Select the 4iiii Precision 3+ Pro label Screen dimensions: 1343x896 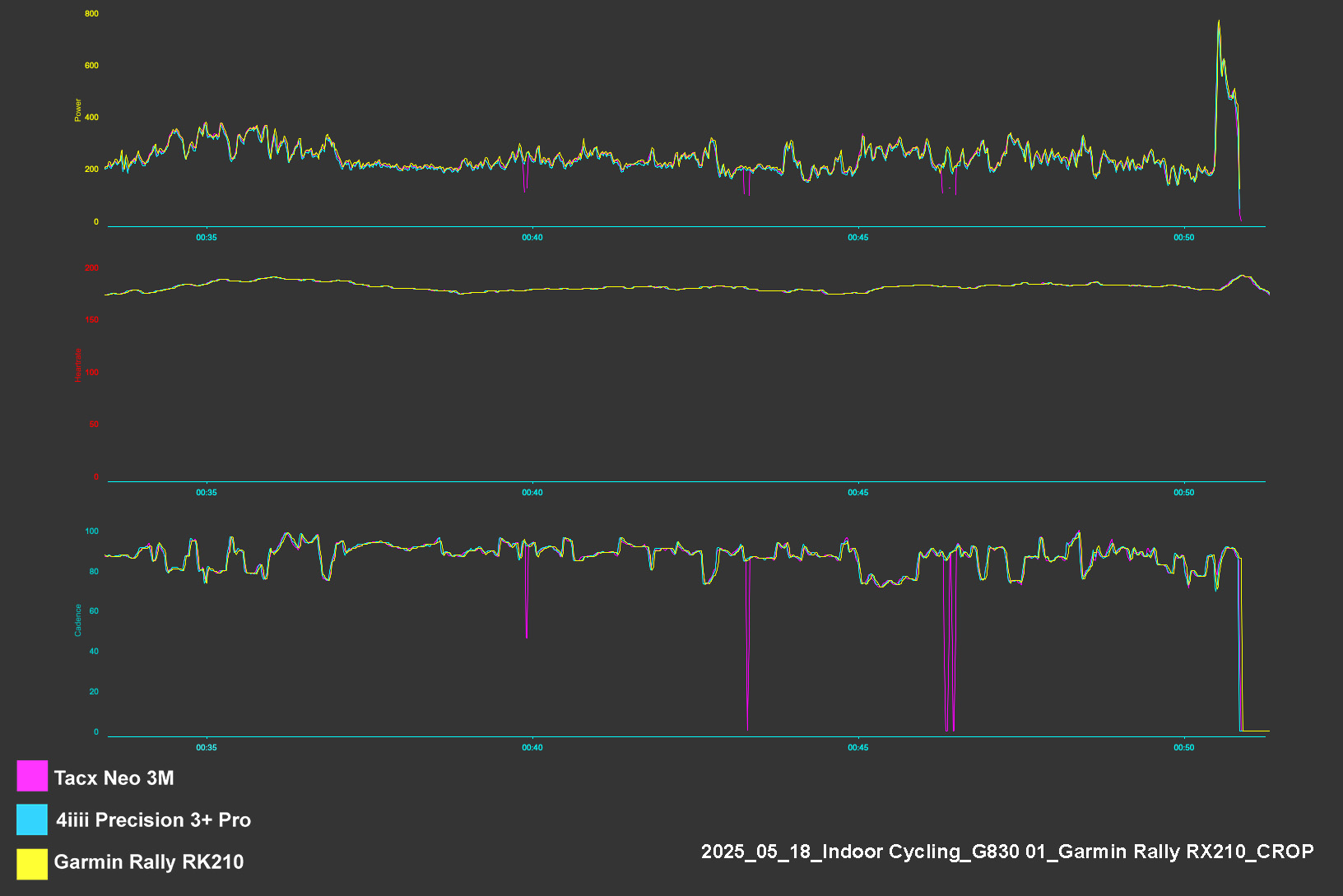153,819
